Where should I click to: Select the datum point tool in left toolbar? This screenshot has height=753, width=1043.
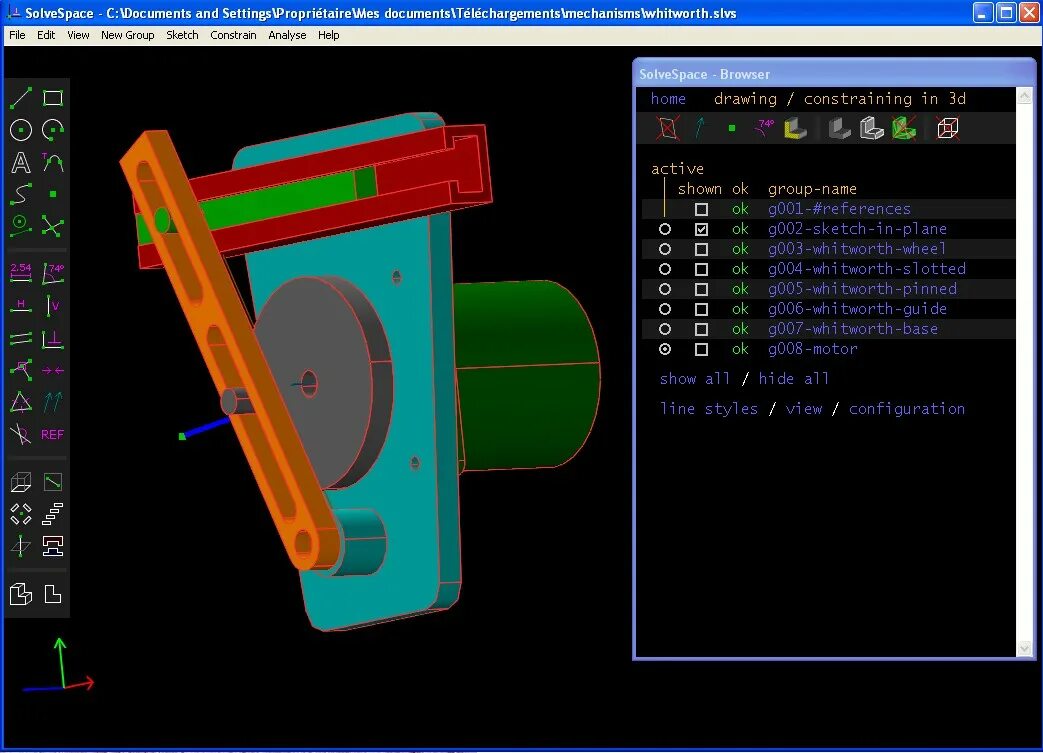(53, 194)
